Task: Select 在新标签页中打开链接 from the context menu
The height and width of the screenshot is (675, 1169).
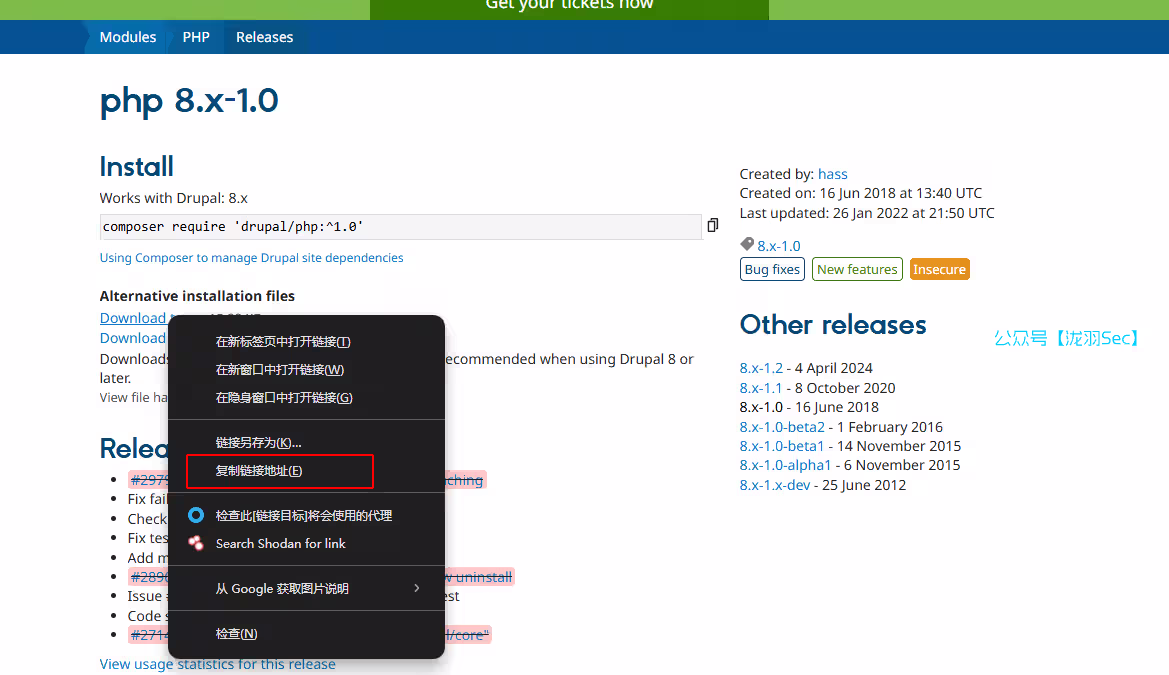Action: [283, 342]
